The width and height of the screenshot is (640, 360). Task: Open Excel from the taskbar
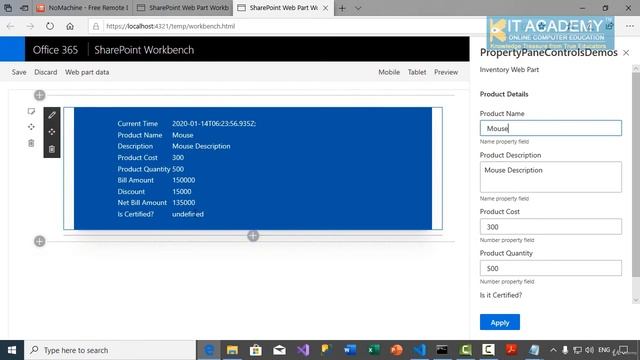tap(373, 350)
